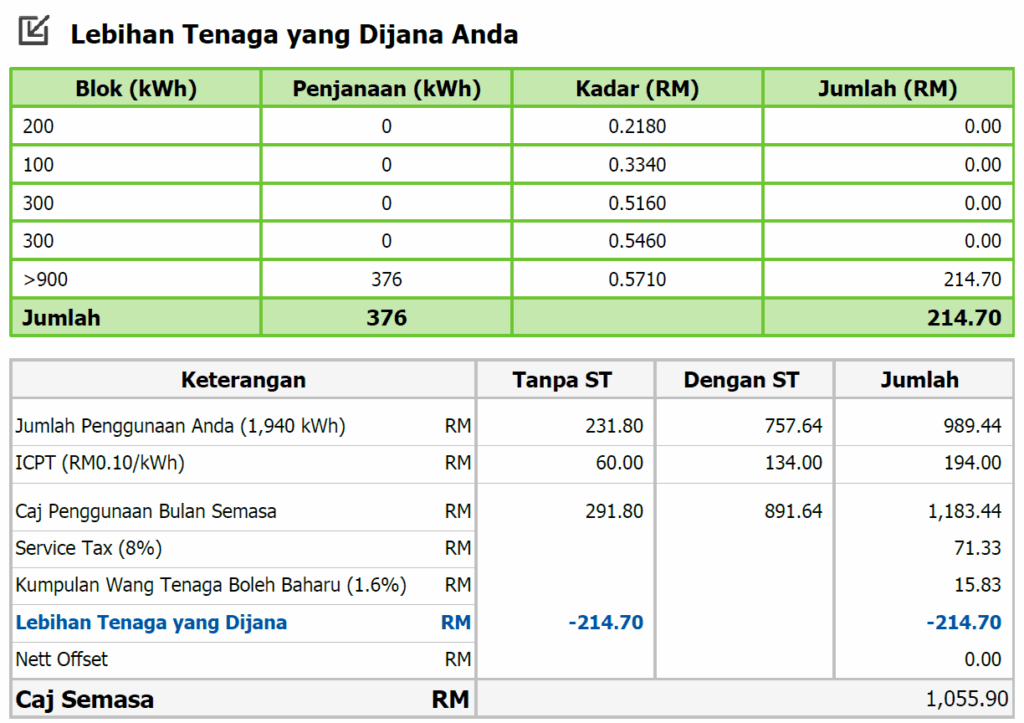Click the edit icon beside the section title
The width and height of the screenshot is (1024, 723).
pyautogui.click(x=34, y=32)
